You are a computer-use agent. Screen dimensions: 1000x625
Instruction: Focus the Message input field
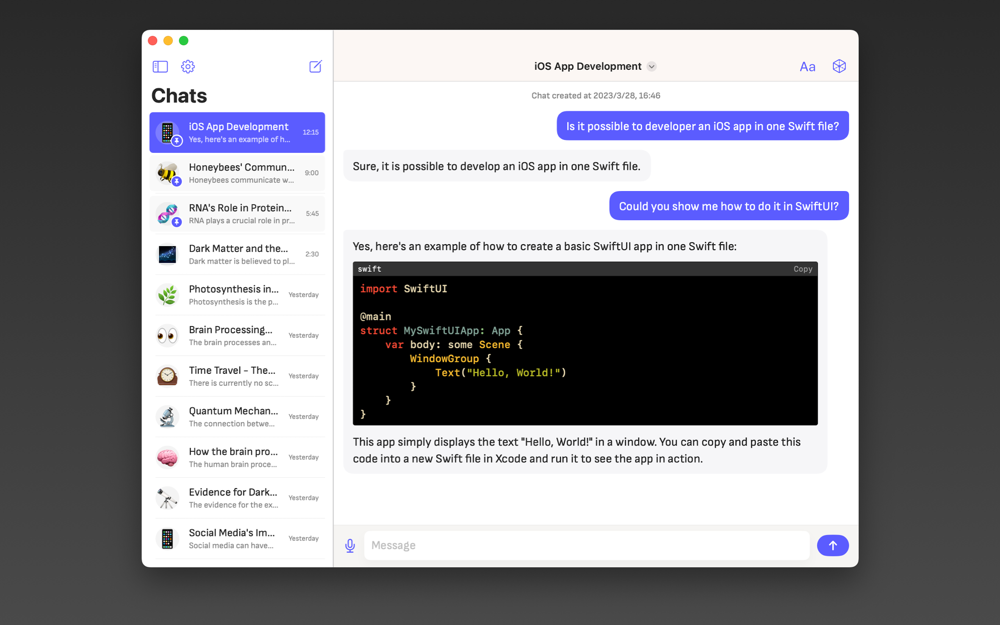587,545
